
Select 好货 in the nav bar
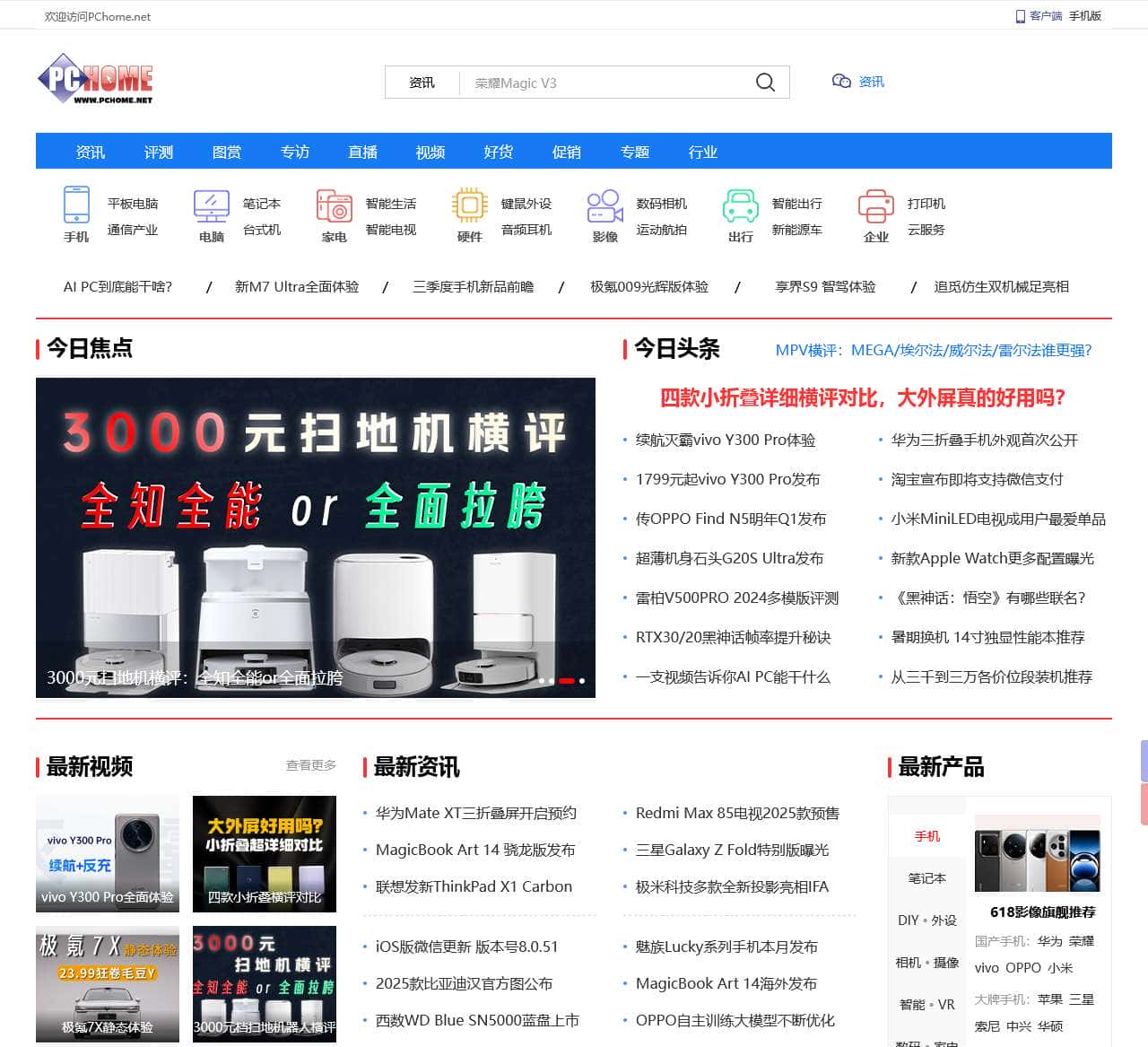[499, 152]
